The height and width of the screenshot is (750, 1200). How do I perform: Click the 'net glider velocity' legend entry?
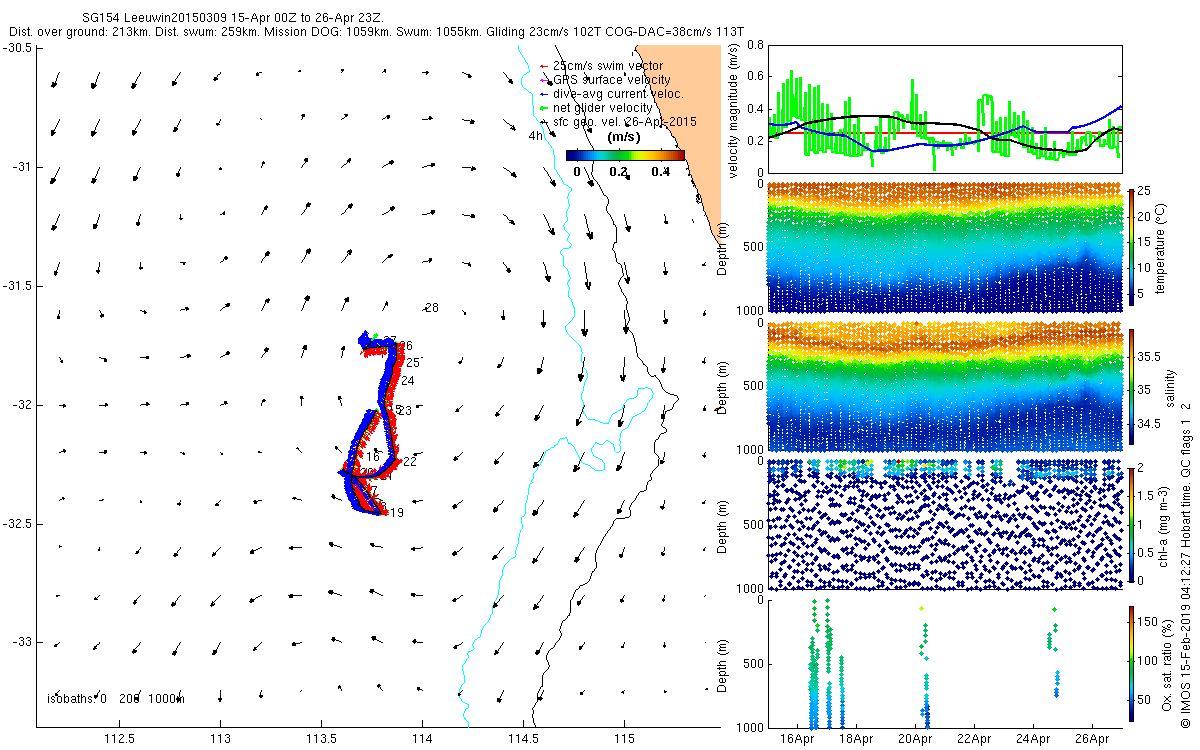[x=602, y=108]
